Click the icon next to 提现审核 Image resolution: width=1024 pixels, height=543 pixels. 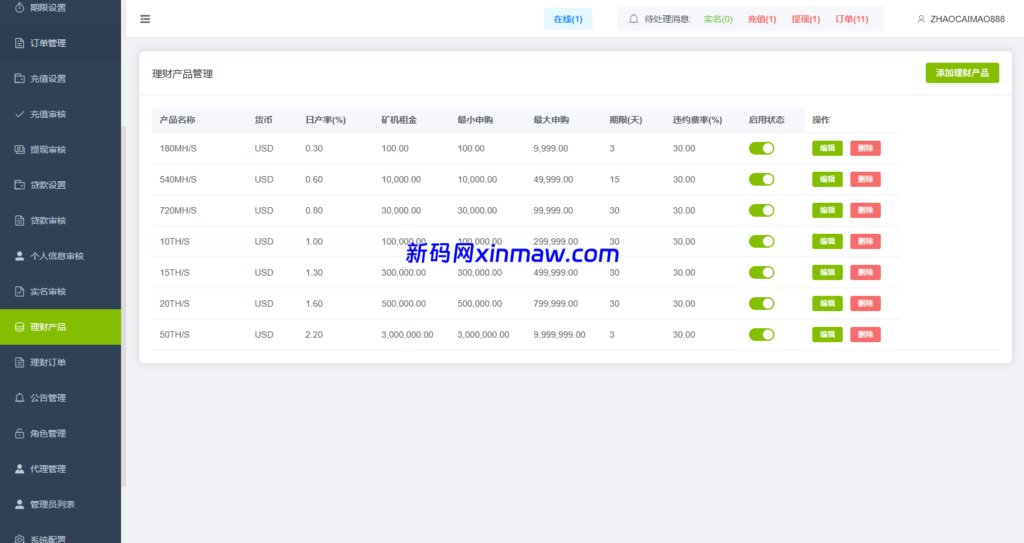(x=20, y=150)
